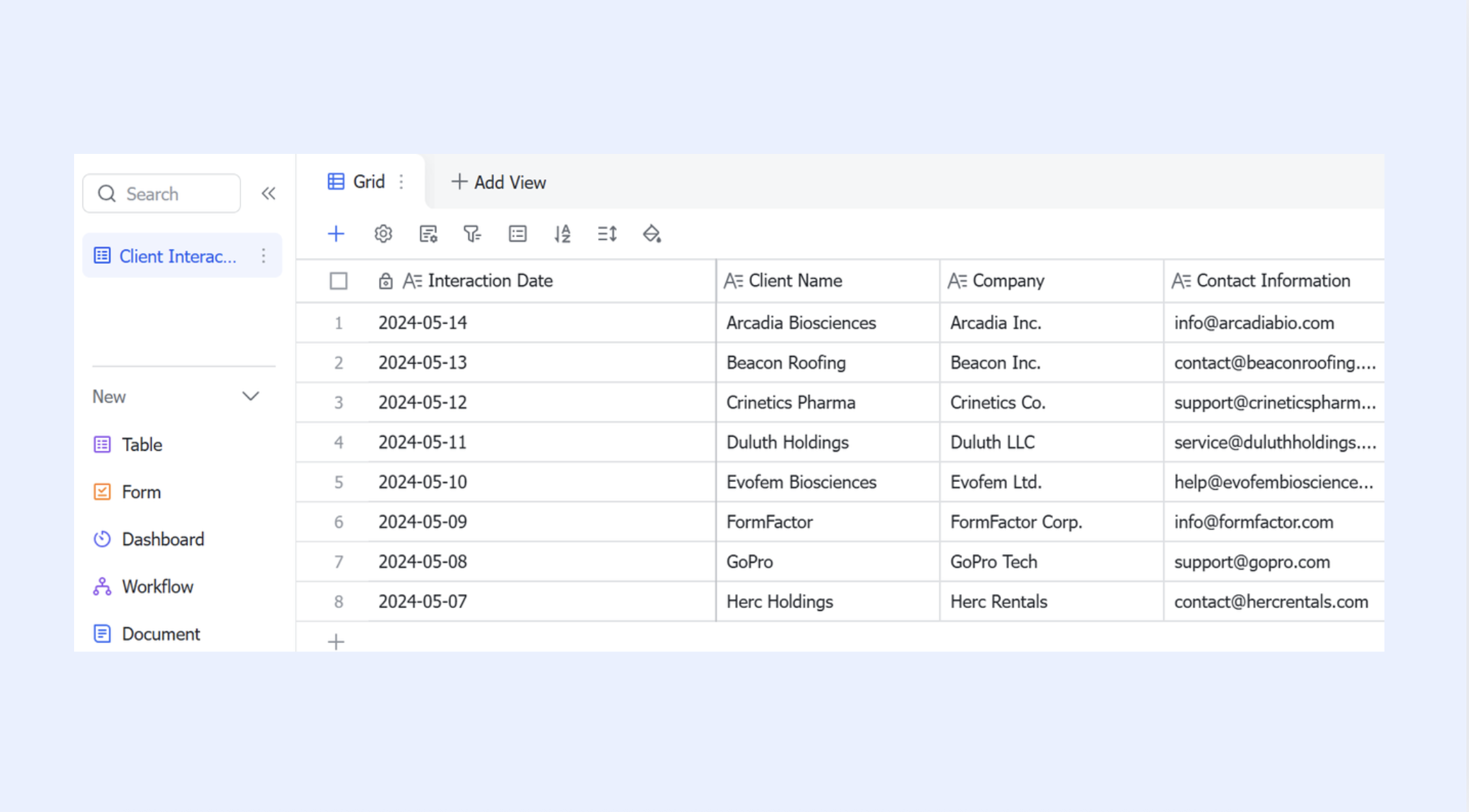Select the Duluth Holdings cell
1469x812 pixels.
point(828,442)
